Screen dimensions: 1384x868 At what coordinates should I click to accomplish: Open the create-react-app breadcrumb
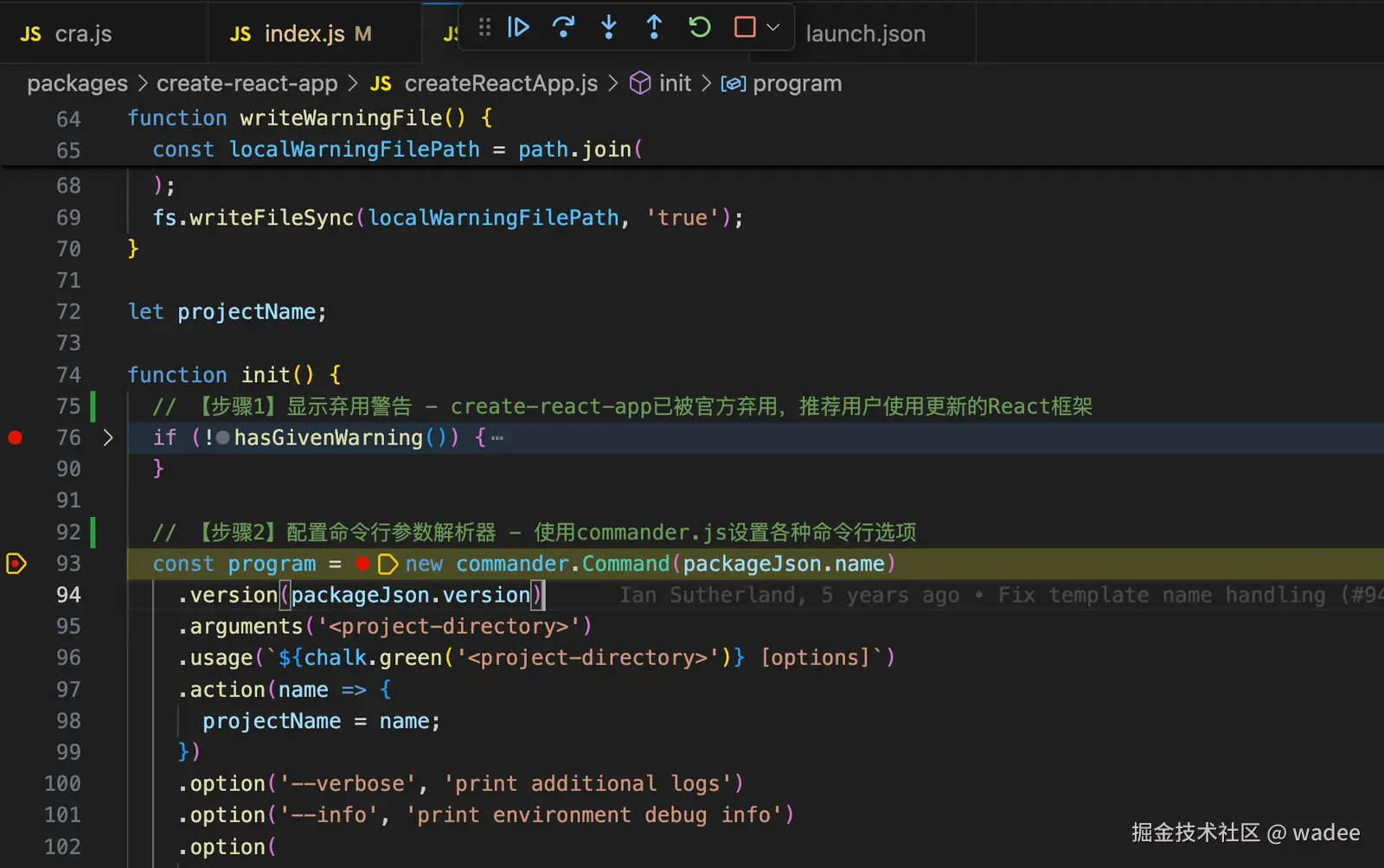tap(247, 83)
